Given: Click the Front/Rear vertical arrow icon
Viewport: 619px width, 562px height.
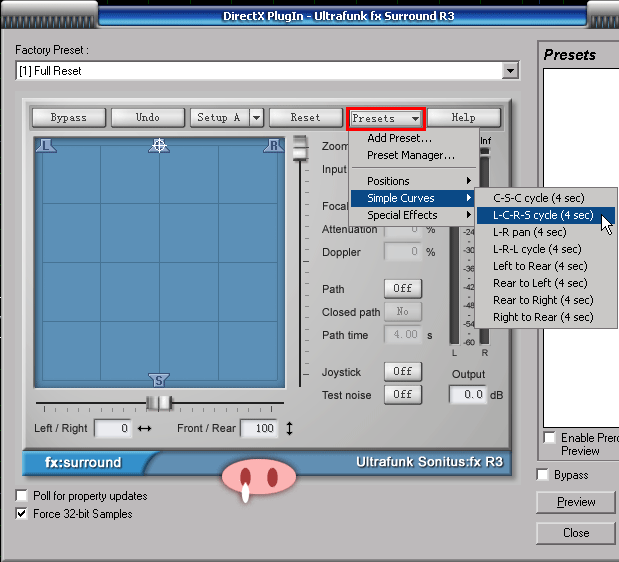Looking at the screenshot, I should coord(289,428).
